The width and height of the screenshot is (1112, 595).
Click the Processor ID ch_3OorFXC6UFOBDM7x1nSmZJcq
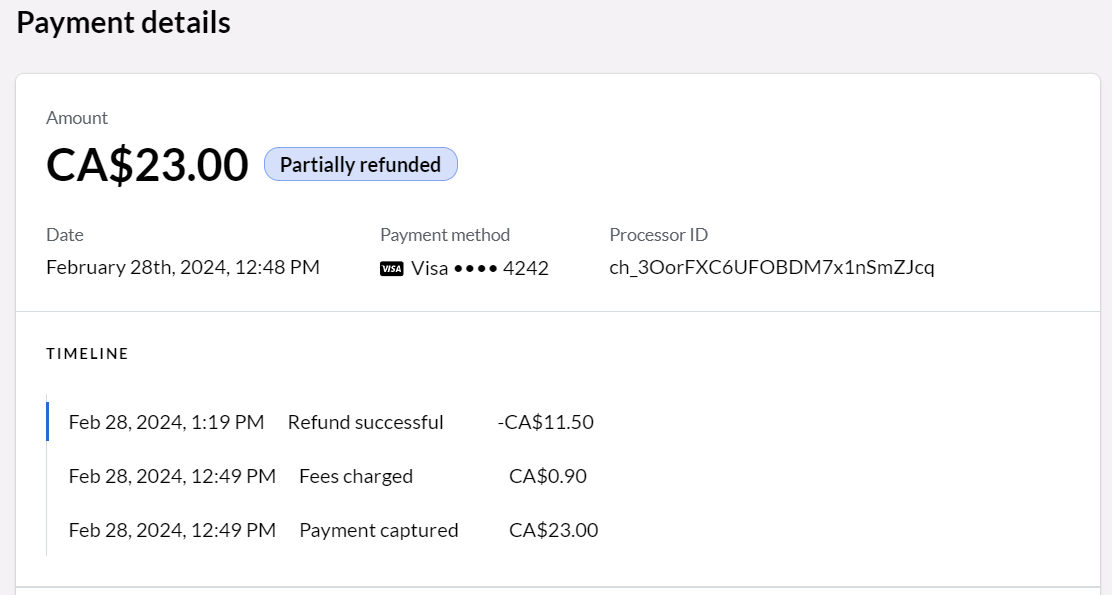772,267
